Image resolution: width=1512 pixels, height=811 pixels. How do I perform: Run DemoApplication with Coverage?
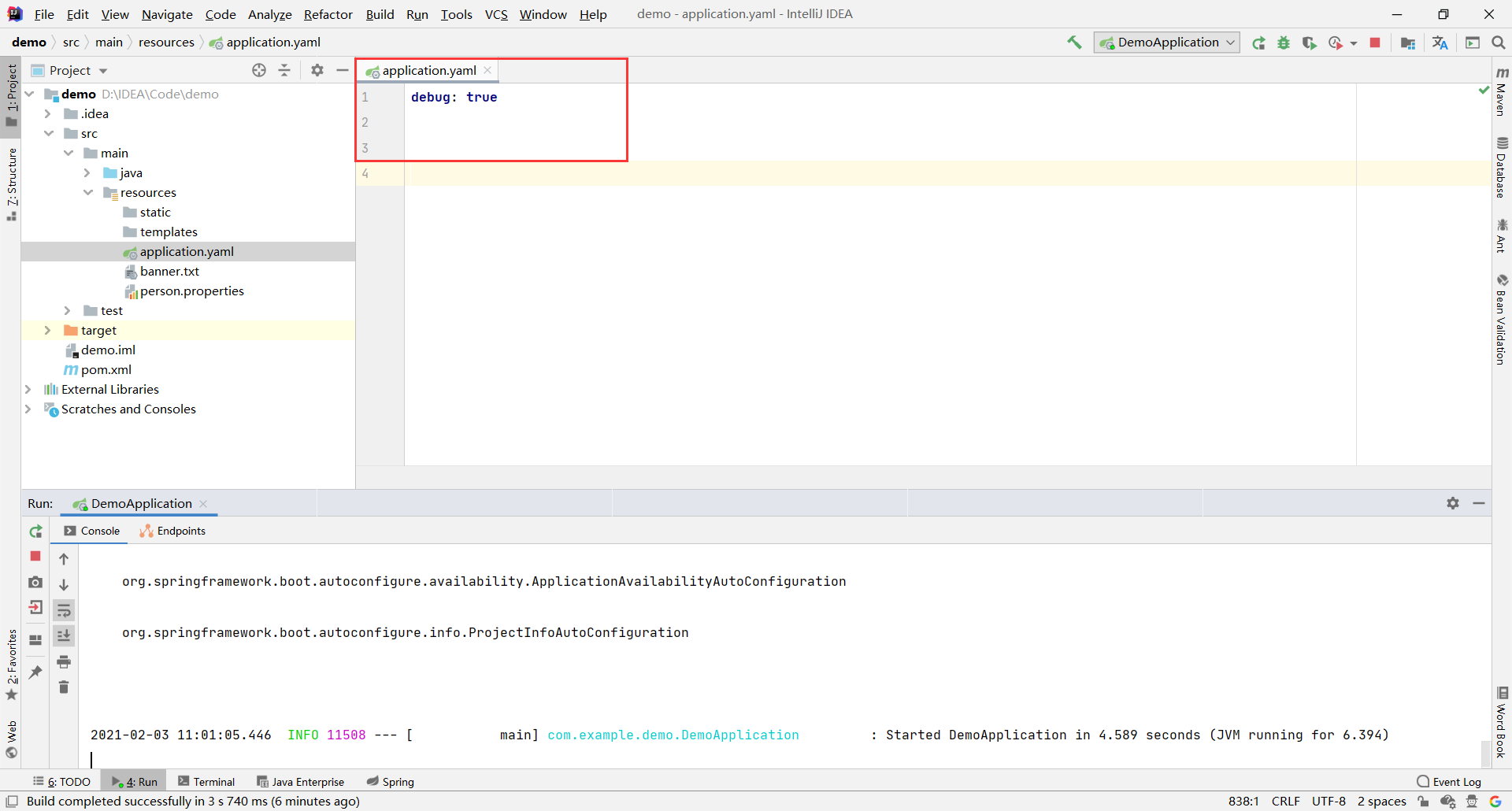pos(1309,43)
